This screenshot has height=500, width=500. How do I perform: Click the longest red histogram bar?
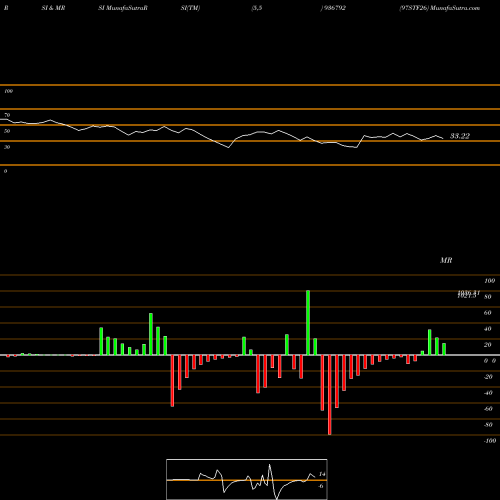tap(330, 395)
